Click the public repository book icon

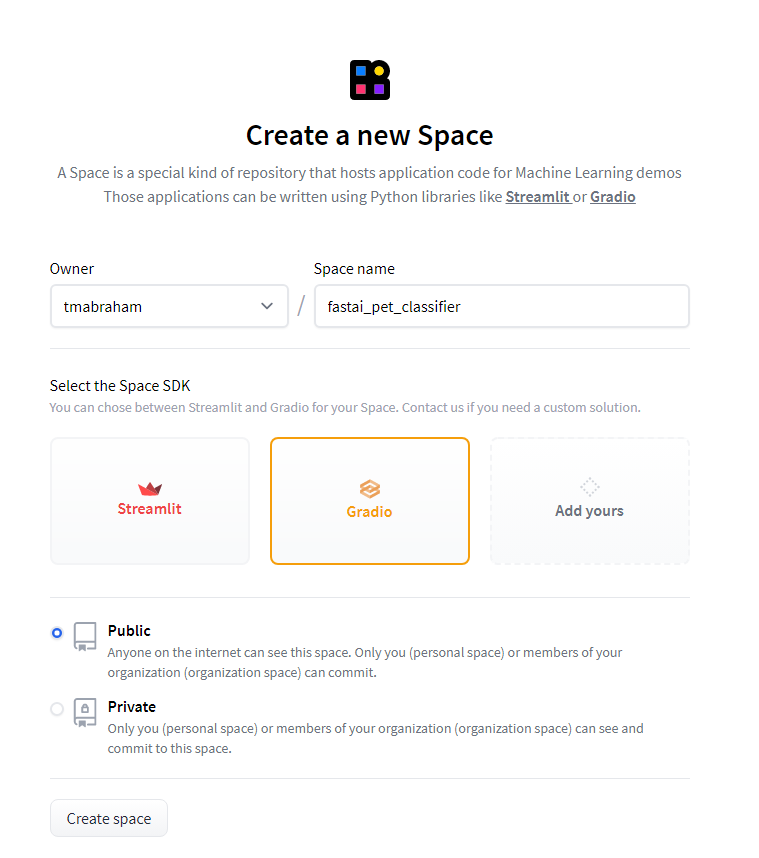85,636
